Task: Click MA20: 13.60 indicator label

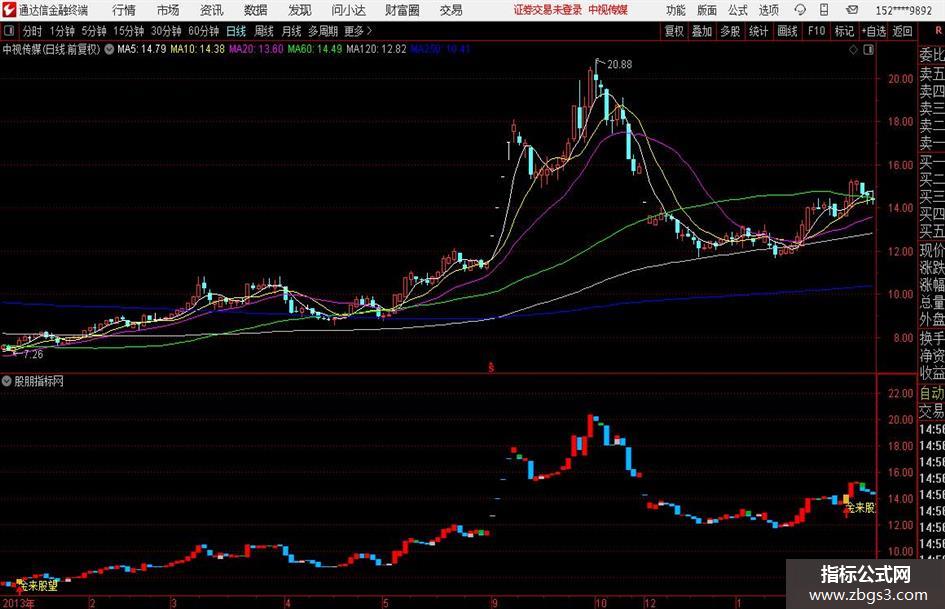Action: pyautogui.click(x=256, y=49)
